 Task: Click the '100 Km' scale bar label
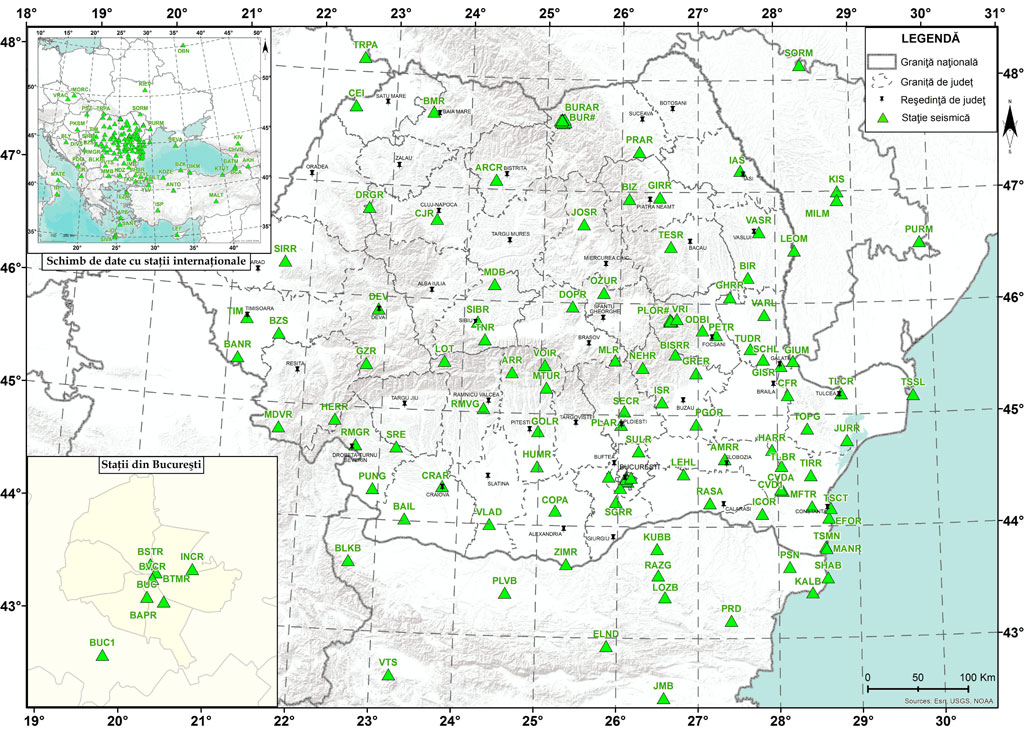pyautogui.click(x=978, y=678)
